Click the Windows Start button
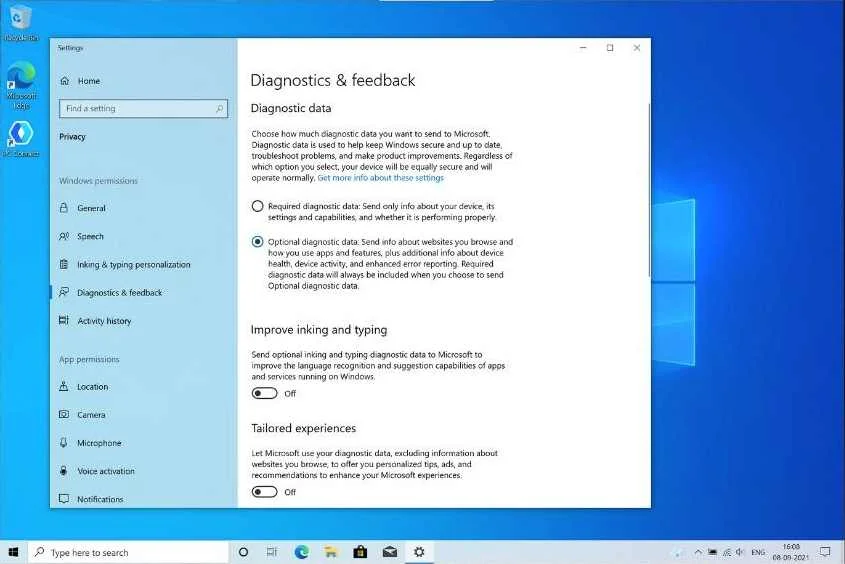This screenshot has height=564, width=845. tap(13, 552)
